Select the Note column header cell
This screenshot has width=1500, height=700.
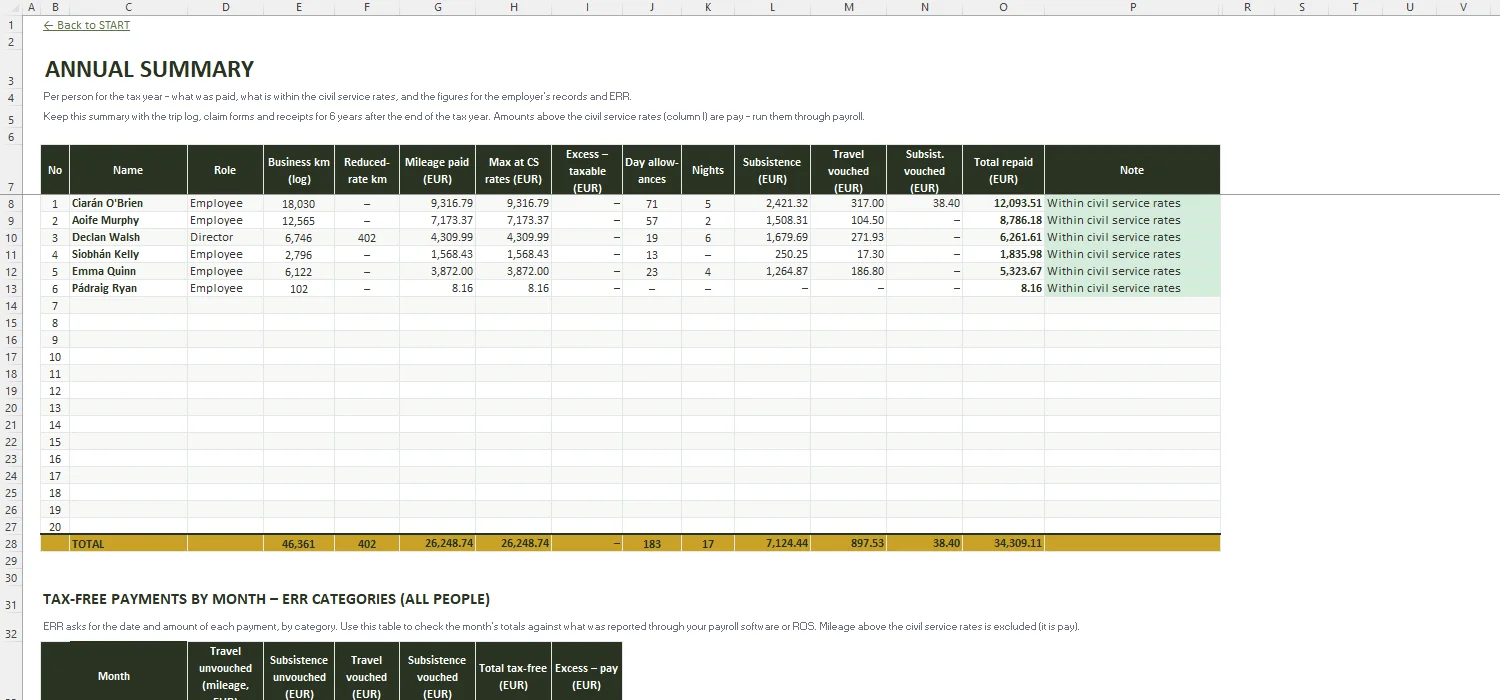1132,170
